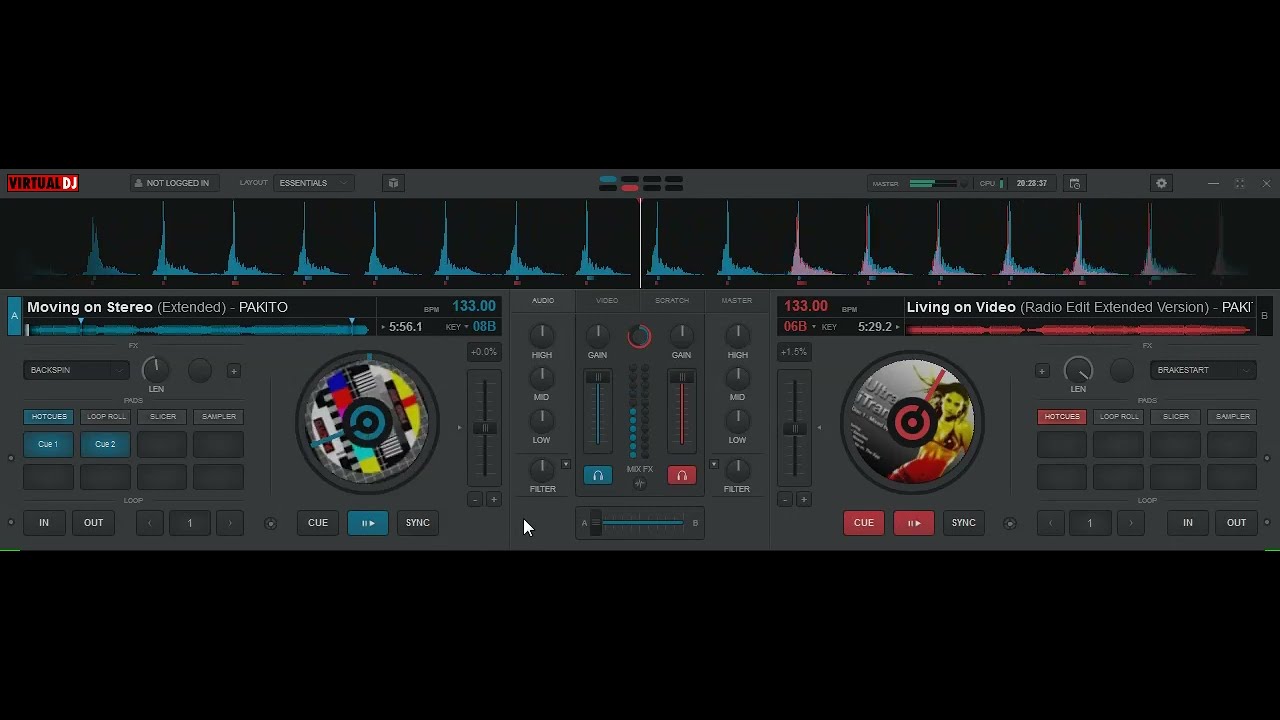The width and height of the screenshot is (1280, 720).
Task: Click the deck A volume fader
Action: point(598,378)
